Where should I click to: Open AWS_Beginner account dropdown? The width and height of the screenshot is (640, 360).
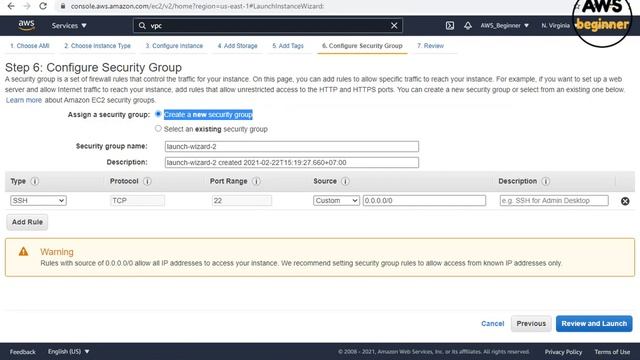(504, 26)
